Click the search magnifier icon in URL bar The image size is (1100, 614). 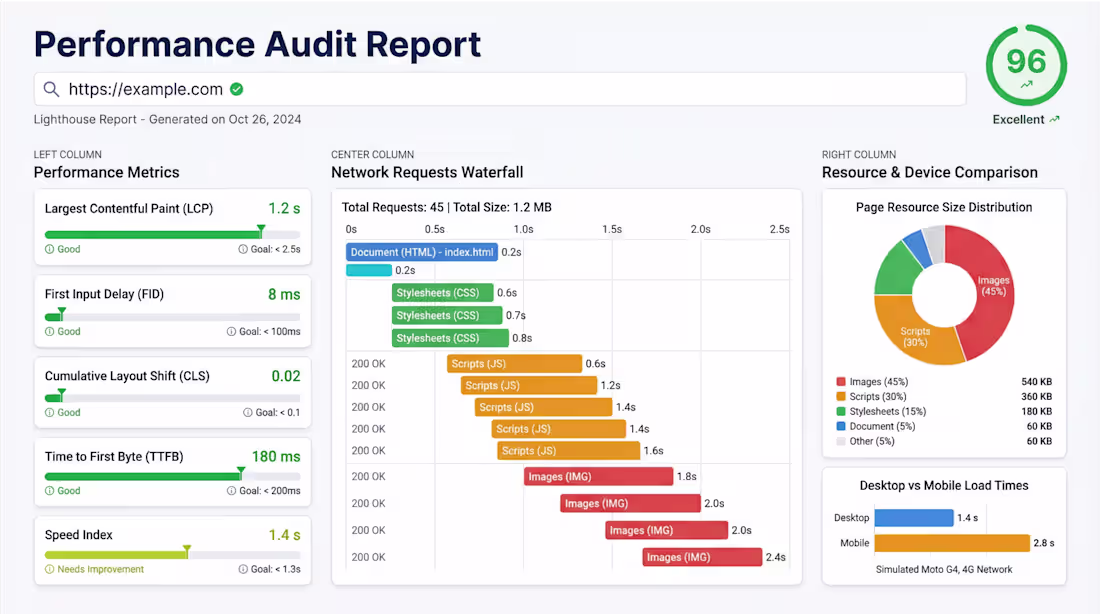(51, 89)
